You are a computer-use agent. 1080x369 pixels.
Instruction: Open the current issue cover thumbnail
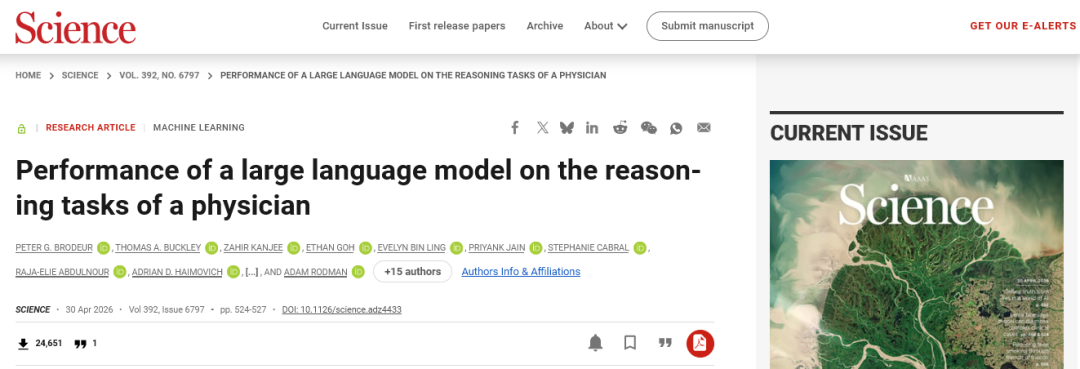tap(916, 264)
